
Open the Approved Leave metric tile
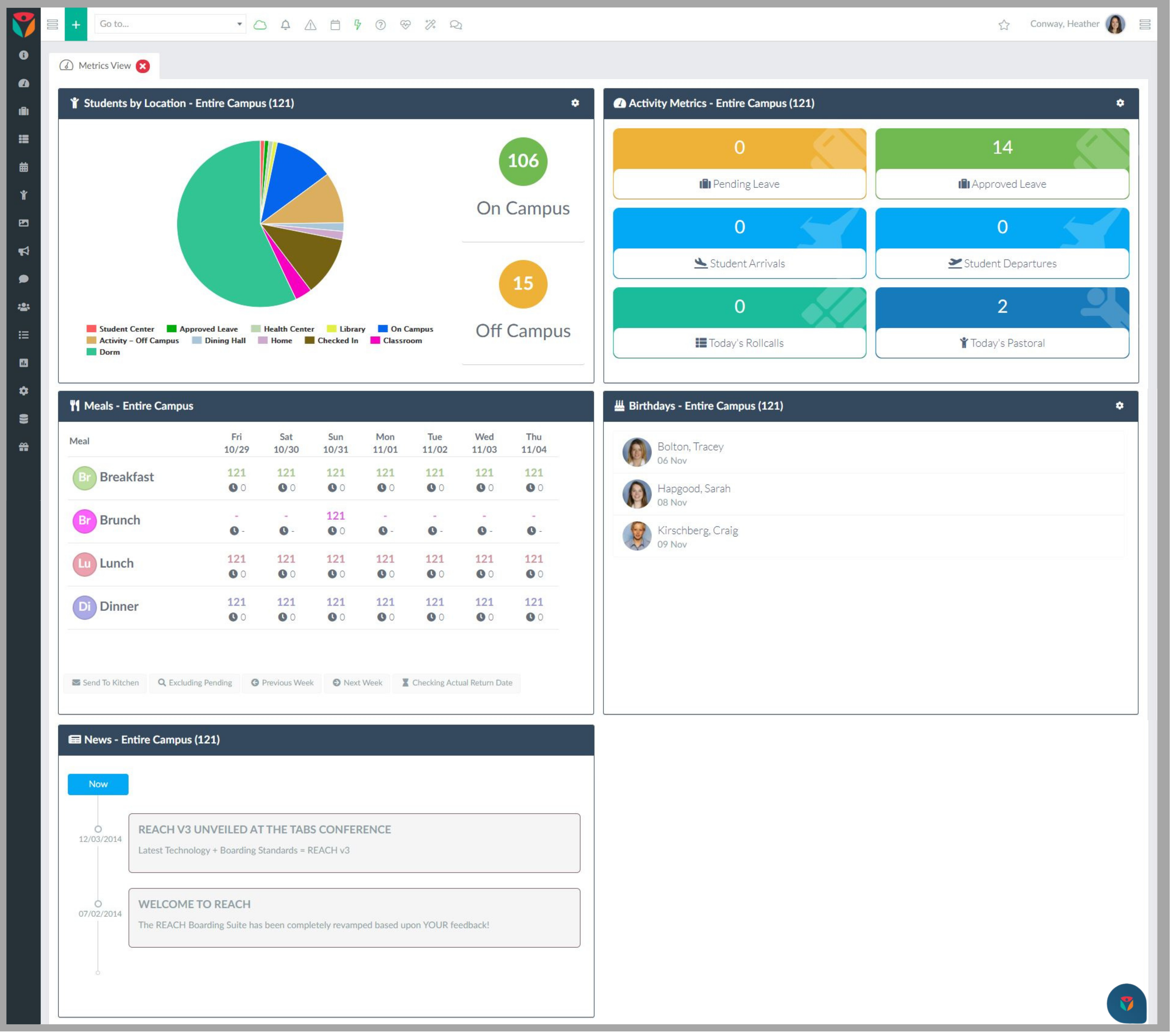(x=1002, y=163)
